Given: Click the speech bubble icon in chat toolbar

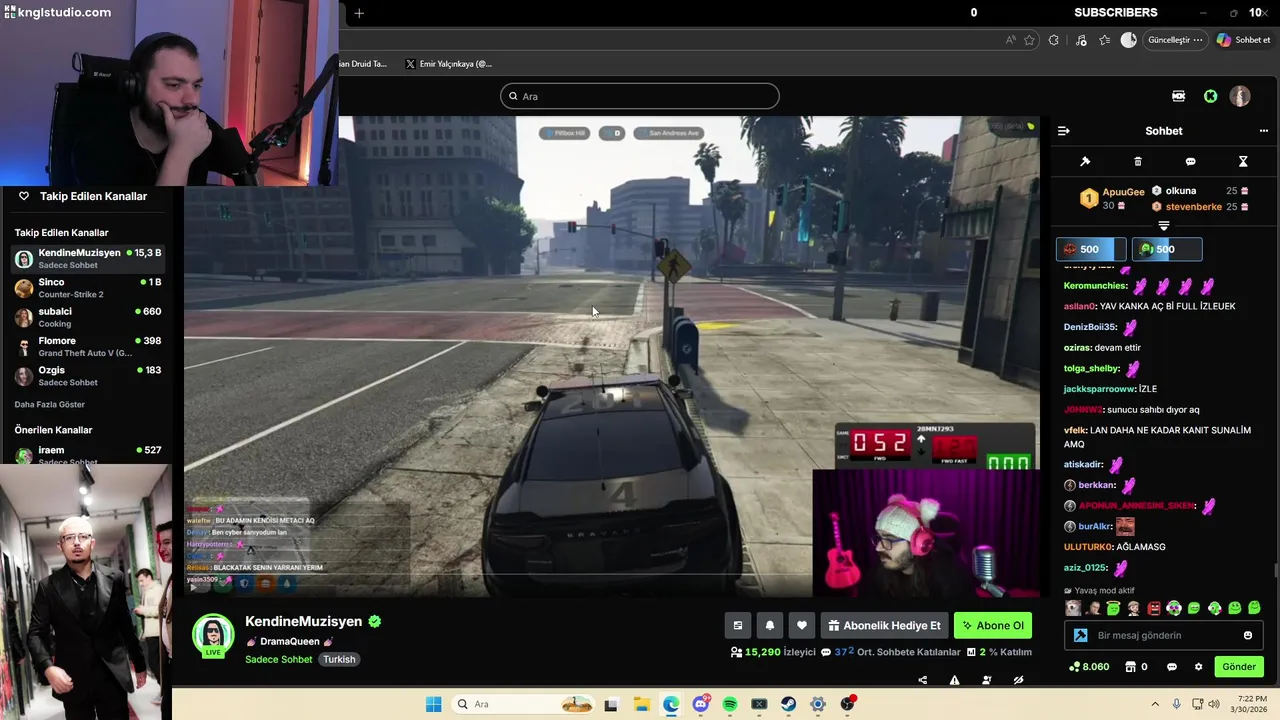Looking at the screenshot, I should click(1190, 161).
